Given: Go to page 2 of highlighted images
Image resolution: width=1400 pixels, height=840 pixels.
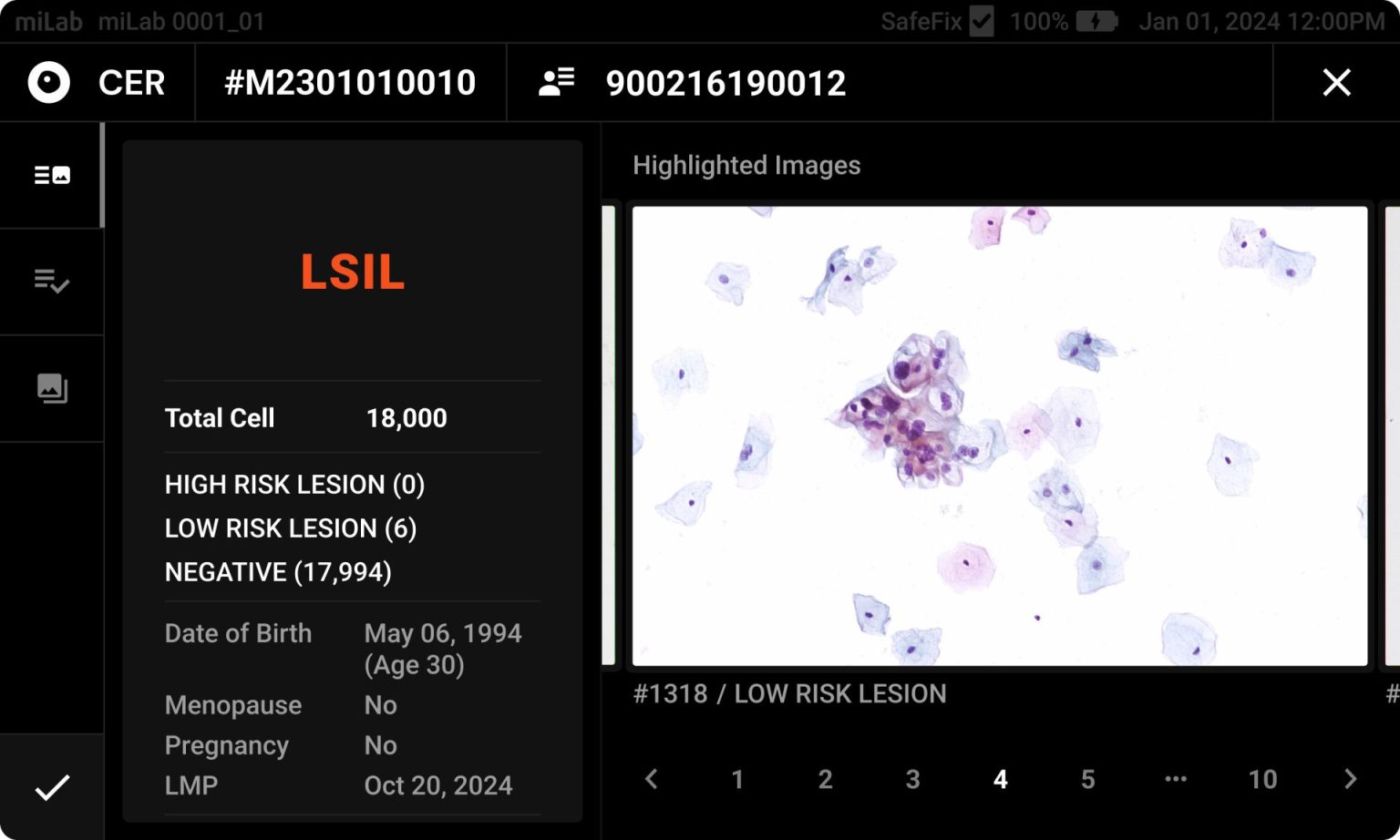Looking at the screenshot, I should click(825, 779).
